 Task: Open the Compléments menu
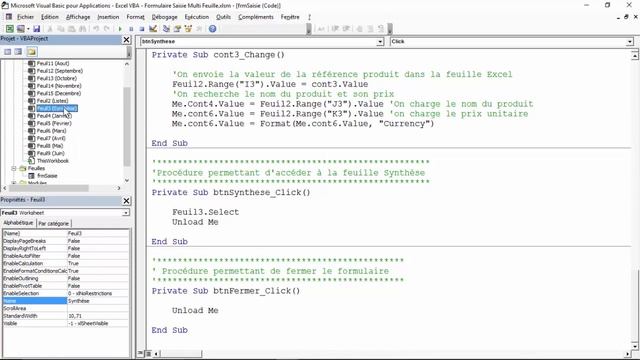tap(256, 17)
